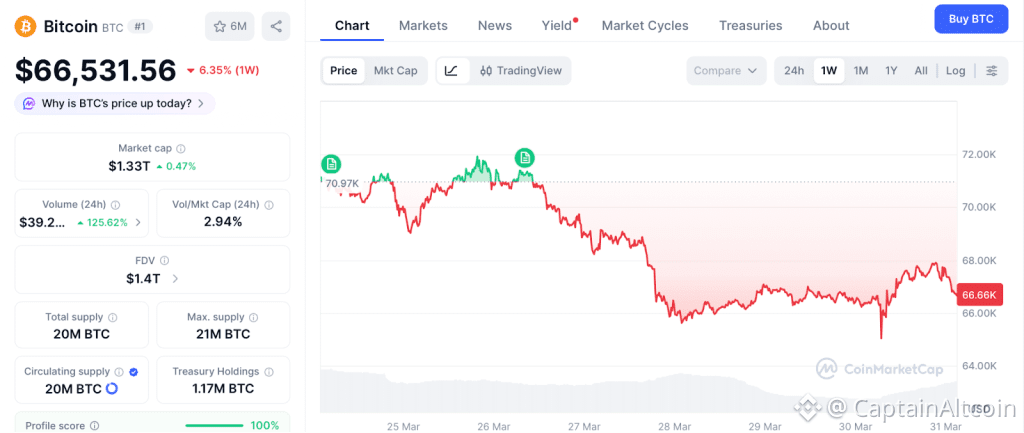Click the Buy BTC button
This screenshot has height=433, width=1024.
pyautogui.click(x=970, y=19)
